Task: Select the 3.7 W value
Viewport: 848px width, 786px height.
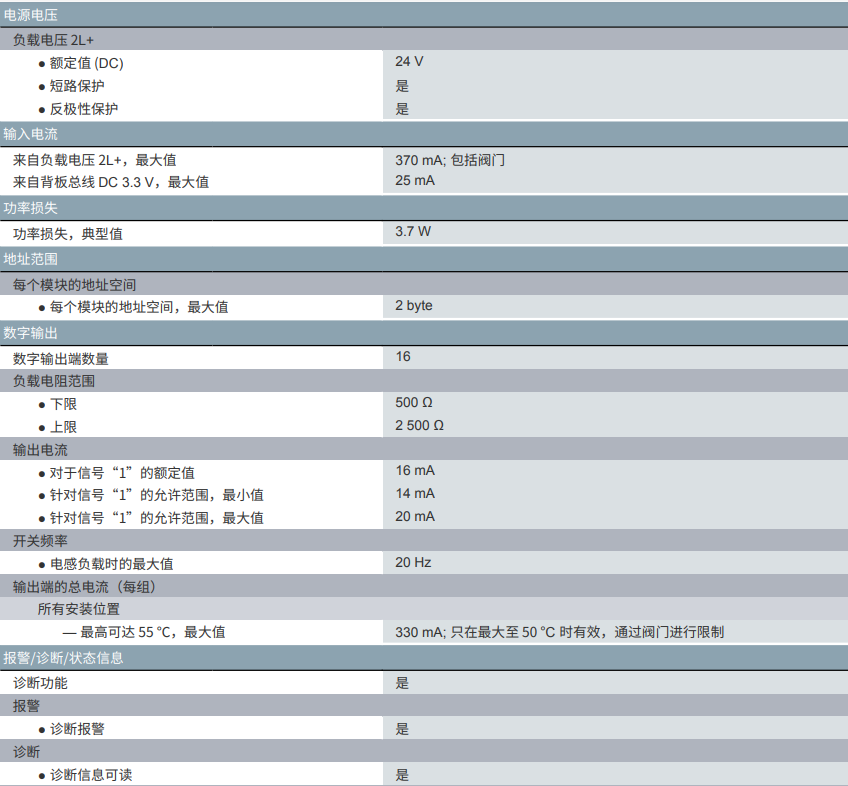Action: (x=413, y=232)
